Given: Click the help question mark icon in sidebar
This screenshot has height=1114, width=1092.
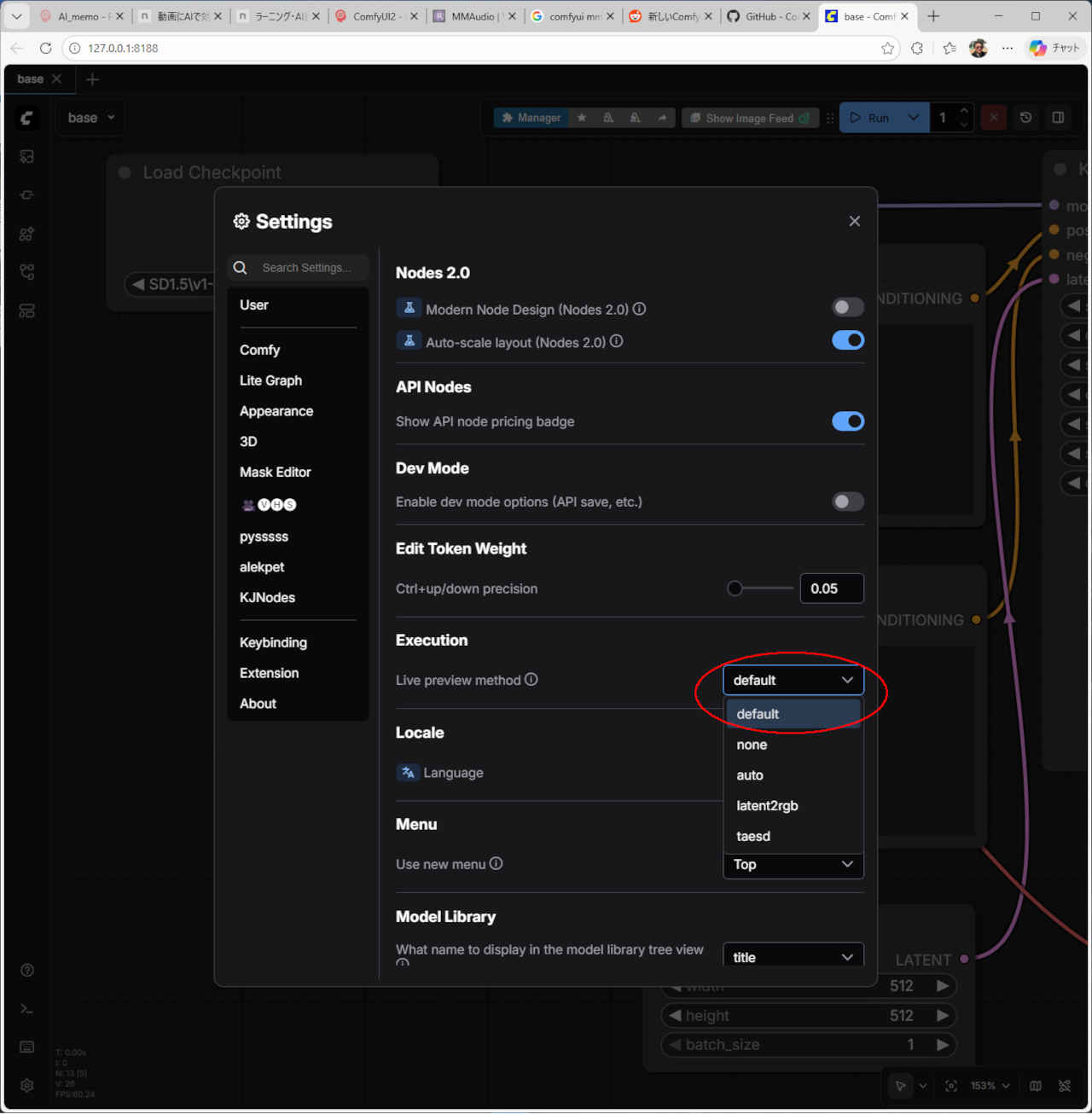Looking at the screenshot, I should [27, 970].
